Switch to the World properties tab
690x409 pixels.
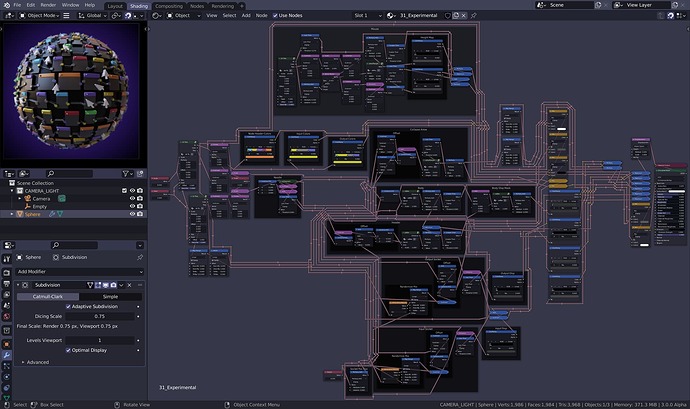click(x=7, y=316)
